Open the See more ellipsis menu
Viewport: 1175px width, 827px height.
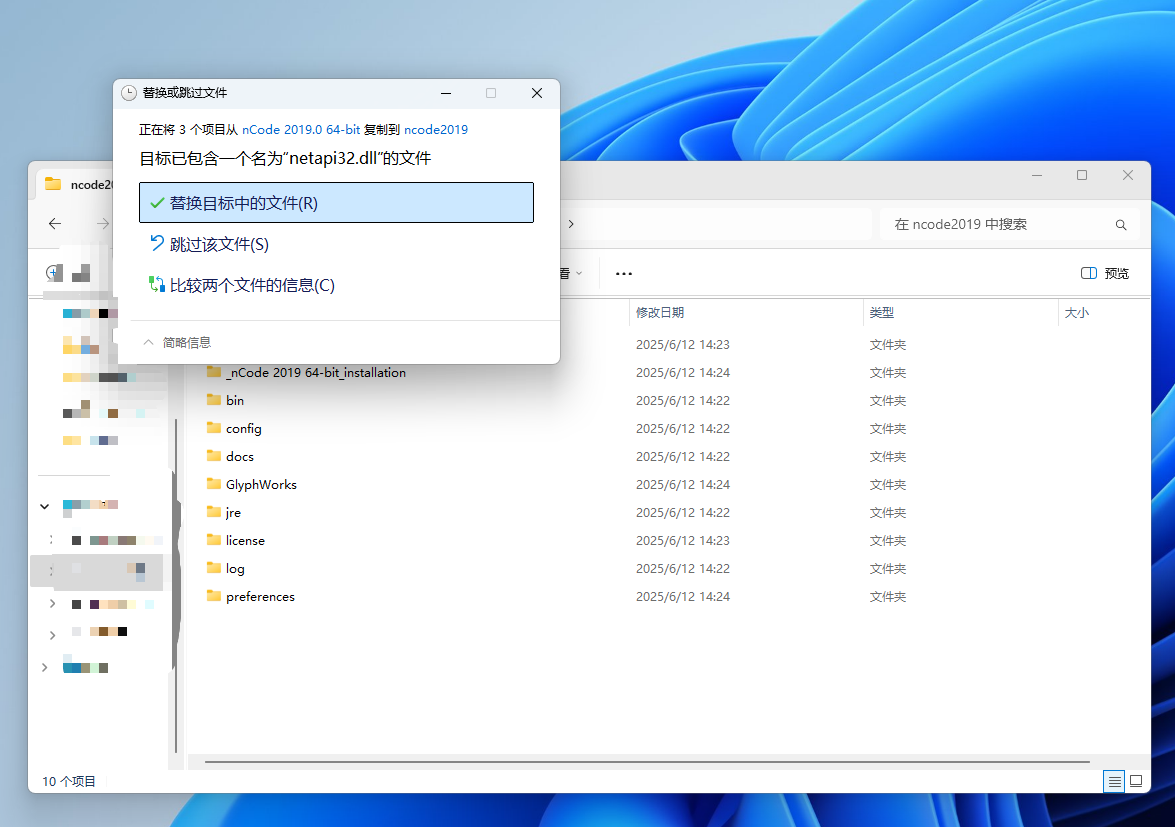(624, 273)
